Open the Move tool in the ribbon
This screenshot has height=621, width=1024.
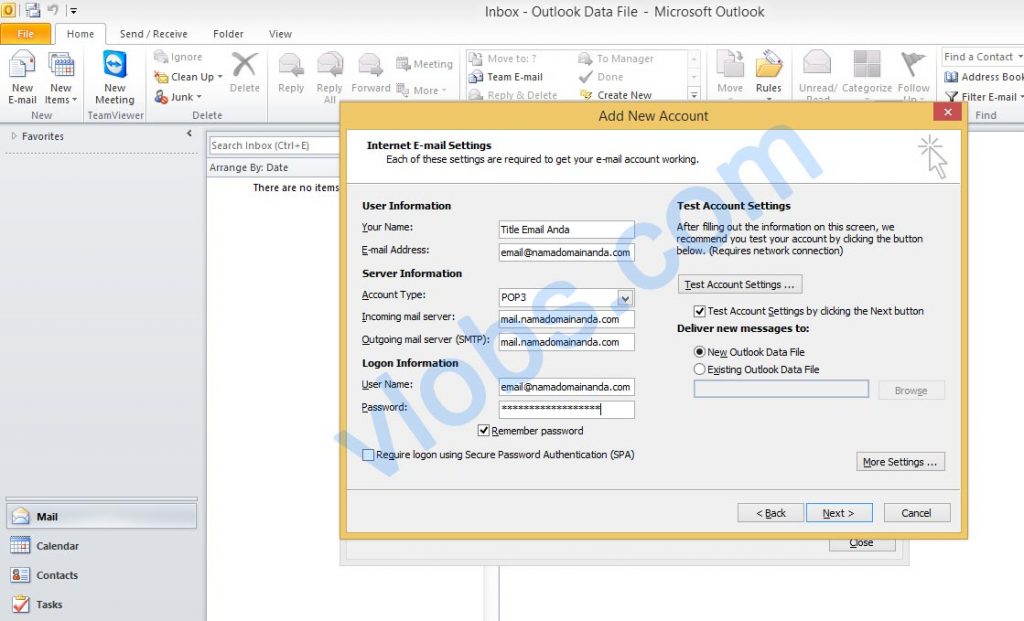tap(729, 76)
